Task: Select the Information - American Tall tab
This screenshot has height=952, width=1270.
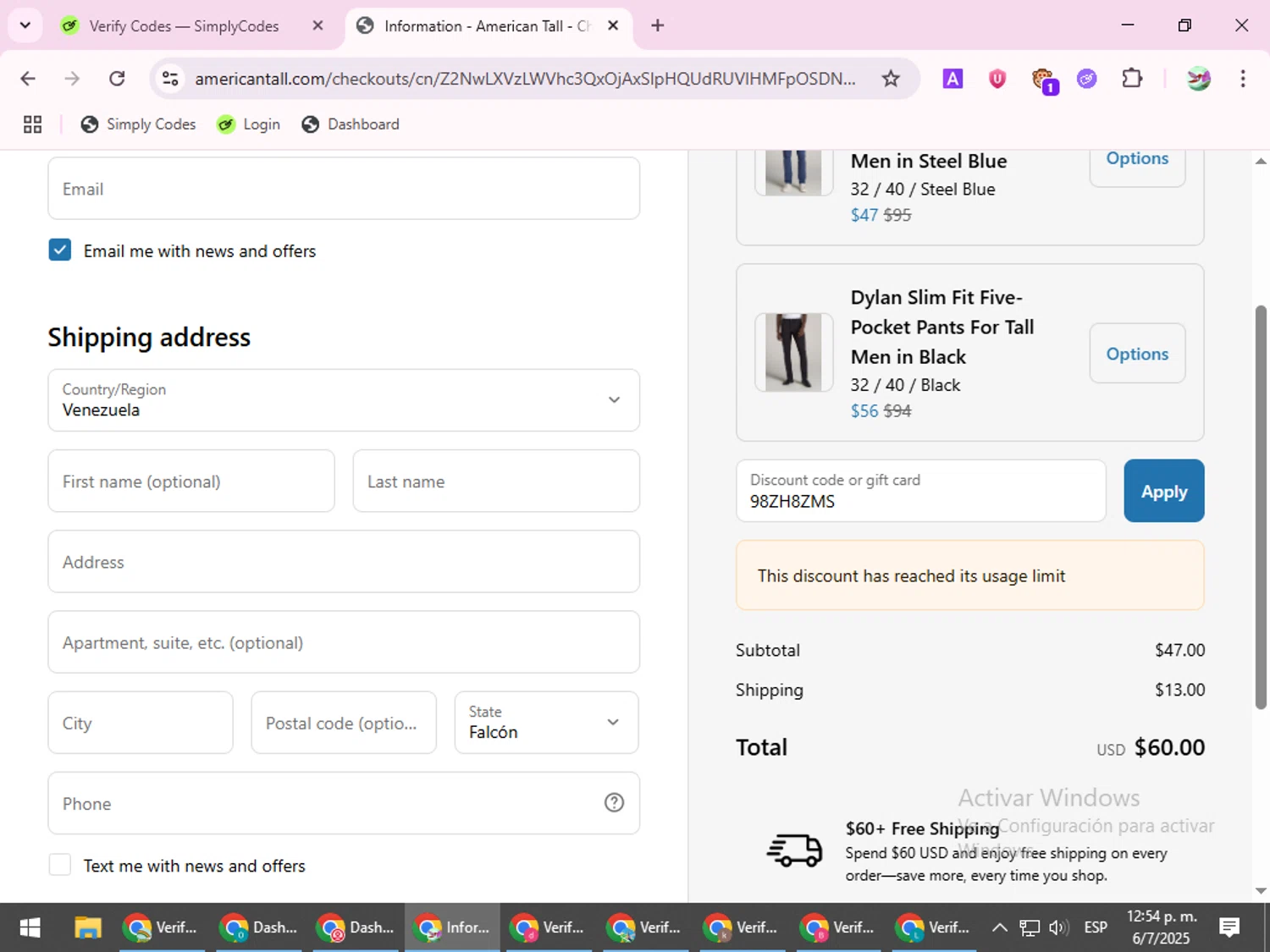Action: click(x=489, y=25)
